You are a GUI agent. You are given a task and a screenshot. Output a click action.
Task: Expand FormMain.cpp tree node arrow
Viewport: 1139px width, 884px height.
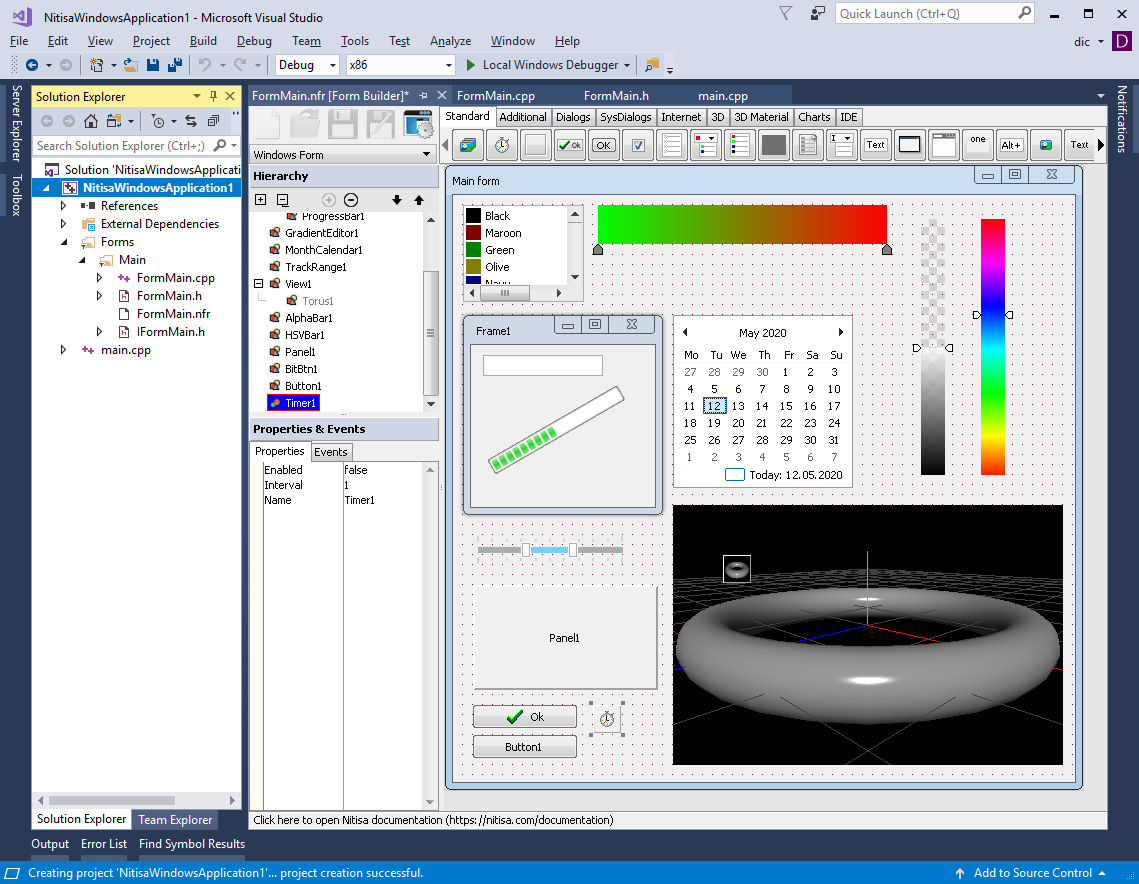coord(100,277)
